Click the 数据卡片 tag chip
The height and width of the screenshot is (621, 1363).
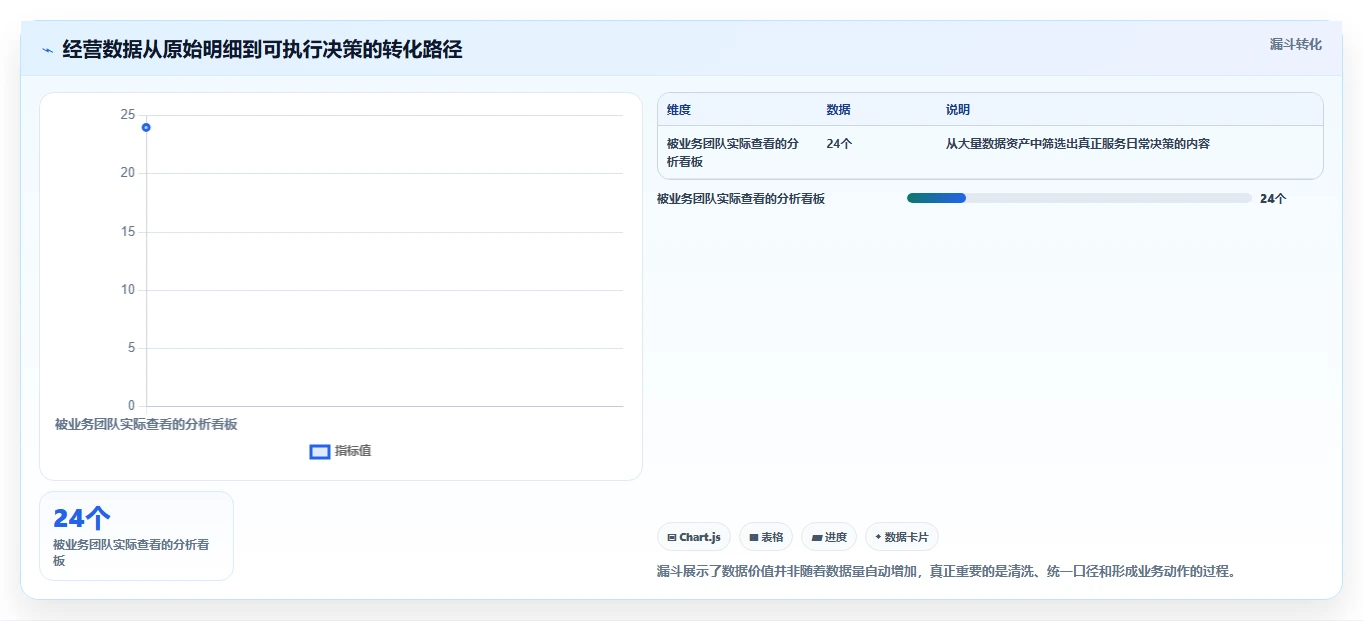coord(902,537)
